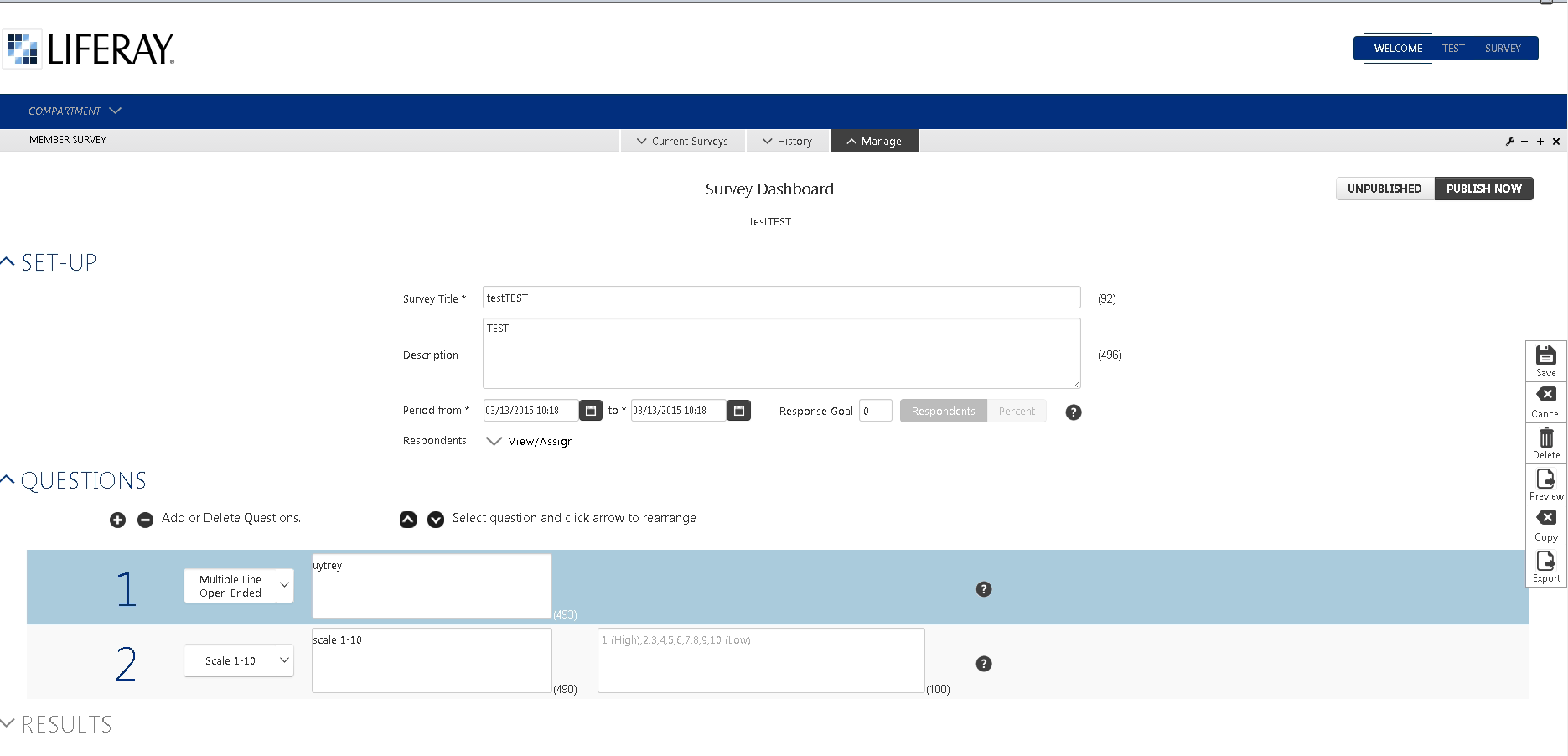The image size is (1568, 756).
Task: Click the Period to date field
Action: (x=678, y=411)
